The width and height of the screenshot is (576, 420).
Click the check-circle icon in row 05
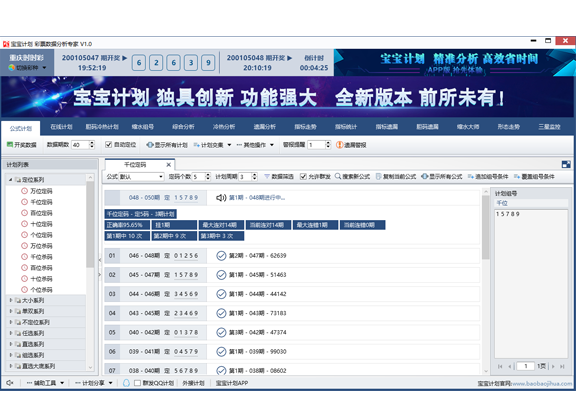(x=221, y=333)
